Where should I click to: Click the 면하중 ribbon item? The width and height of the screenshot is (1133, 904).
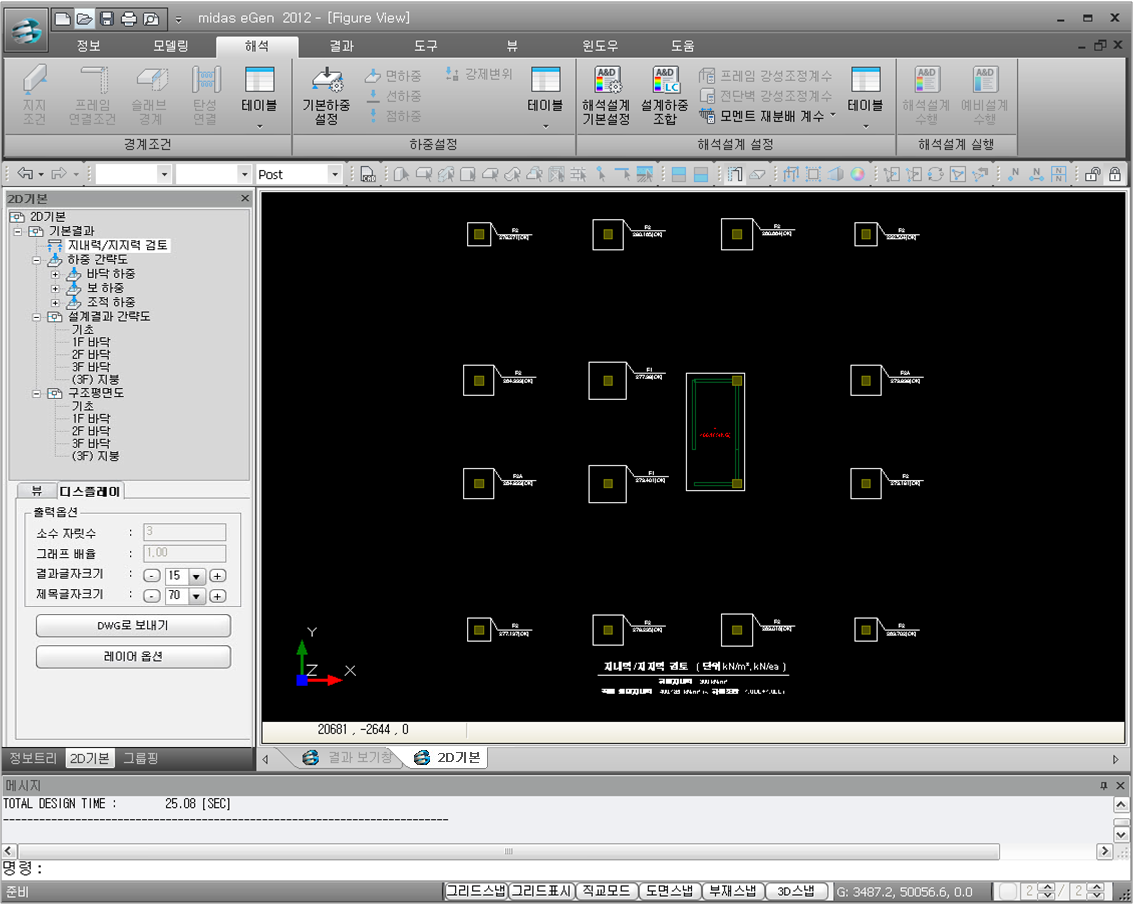[x=394, y=75]
